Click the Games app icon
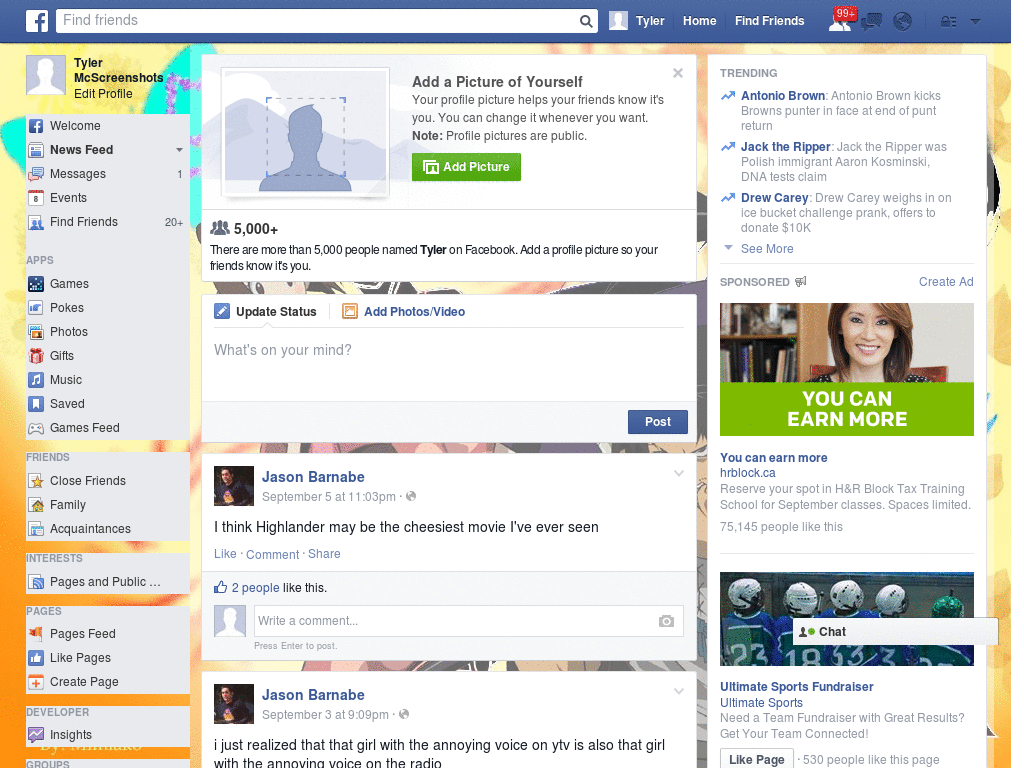Viewport: 1024px width, 768px height. point(36,284)
